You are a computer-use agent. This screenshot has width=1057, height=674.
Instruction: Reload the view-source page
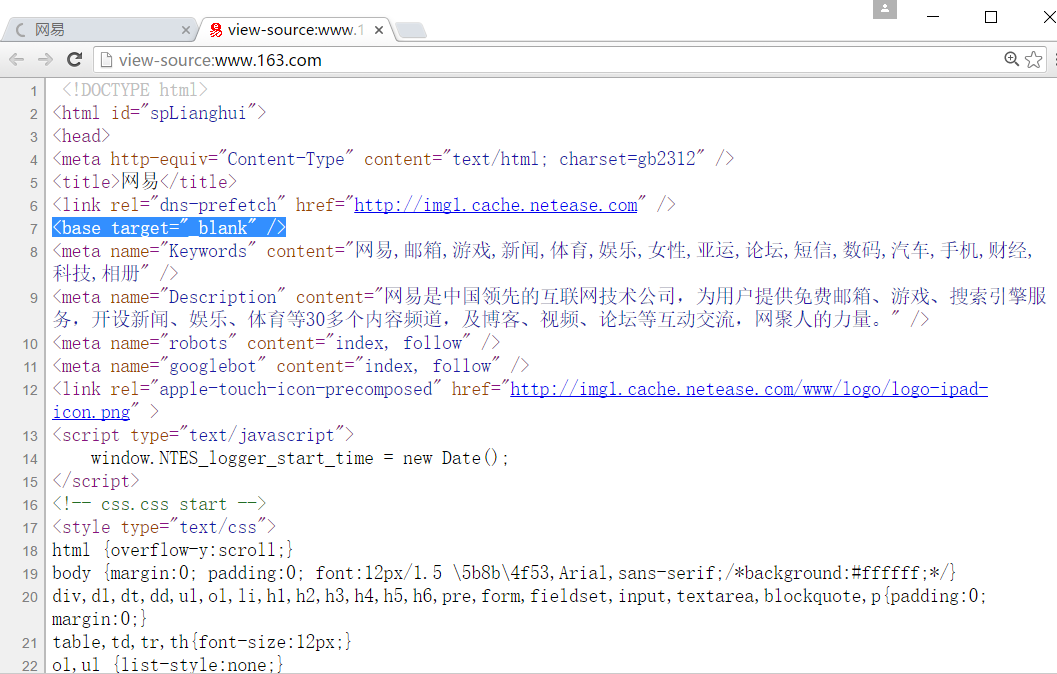(x=74, y=59)
